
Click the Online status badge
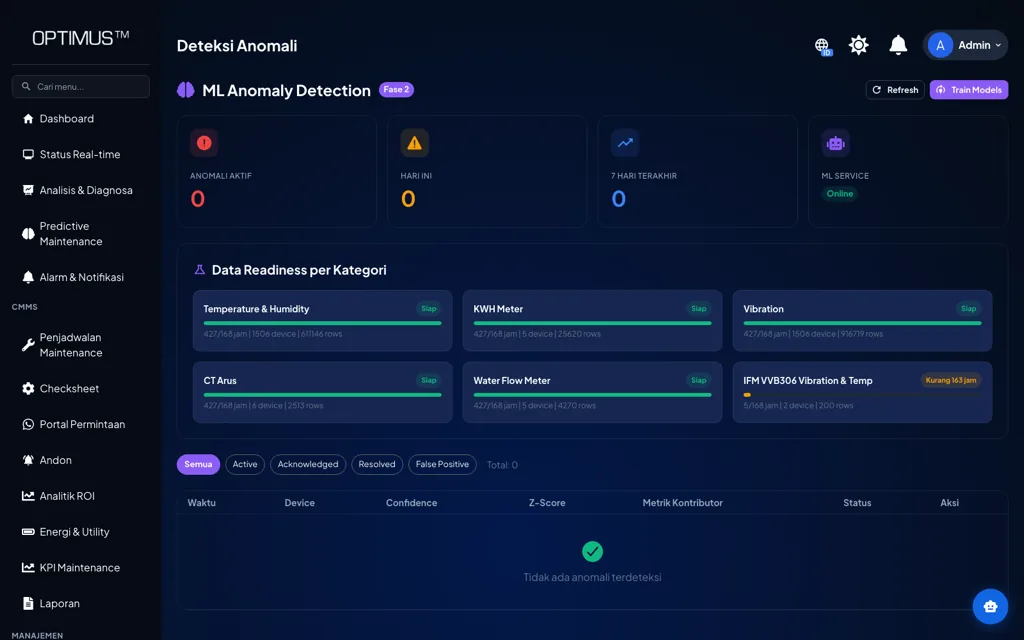839,193
